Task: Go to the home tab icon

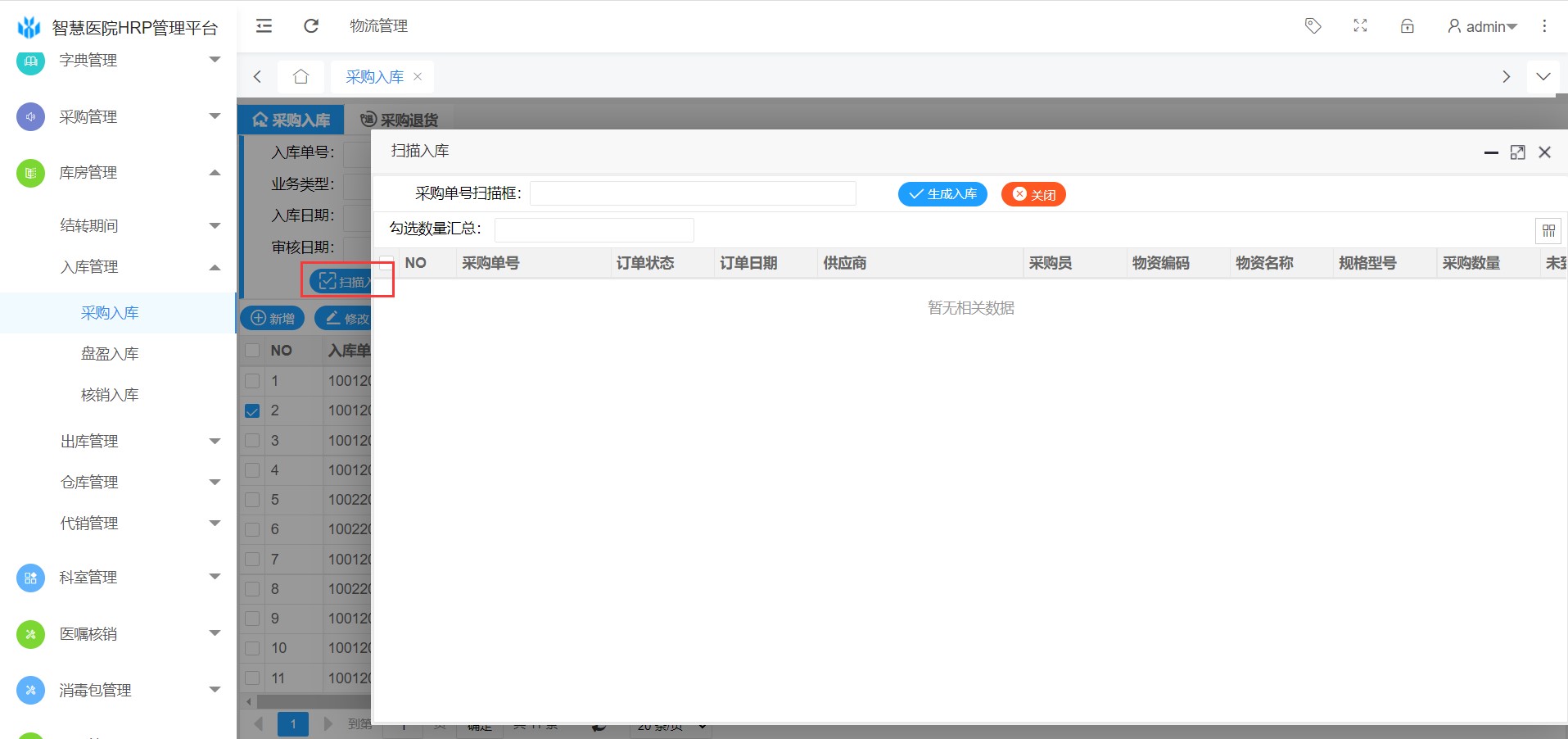Action: point(300,77)
